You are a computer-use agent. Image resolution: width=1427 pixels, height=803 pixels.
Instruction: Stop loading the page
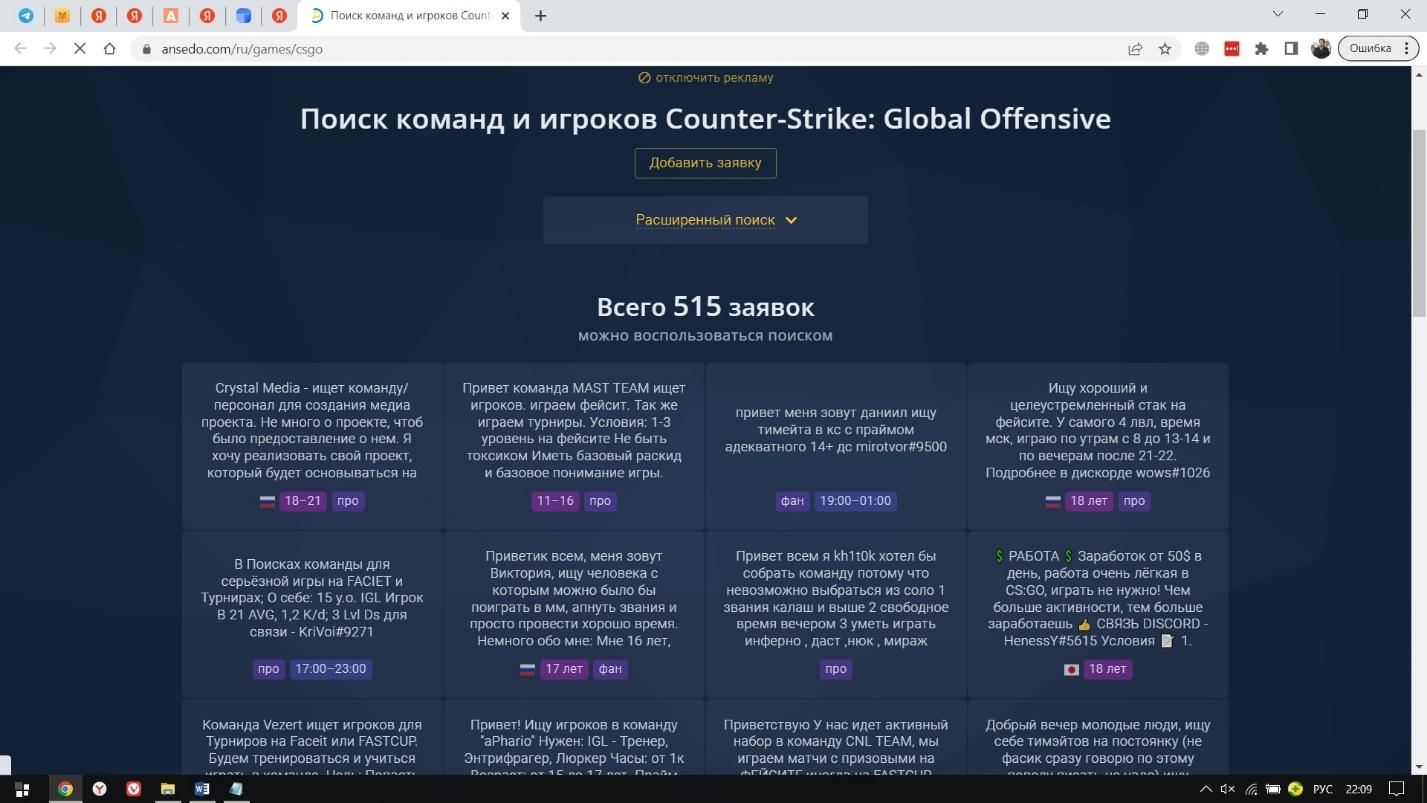[x=80, y=48]
